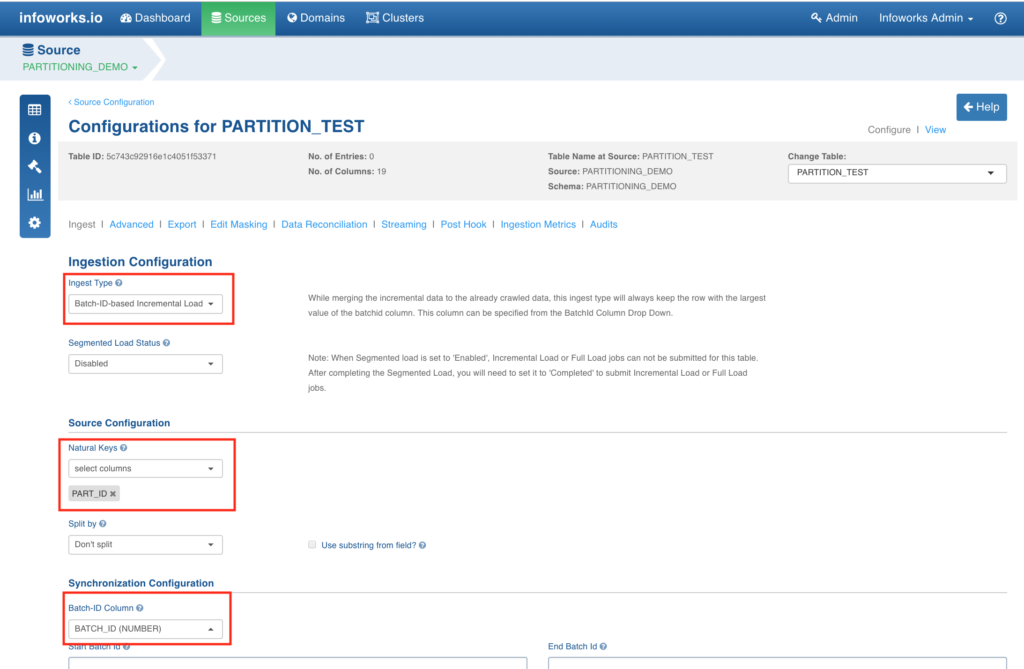The height and width of the screenshot is (669, 1024).
Task: Open the Split by dropdown
Action: [145, 545]
